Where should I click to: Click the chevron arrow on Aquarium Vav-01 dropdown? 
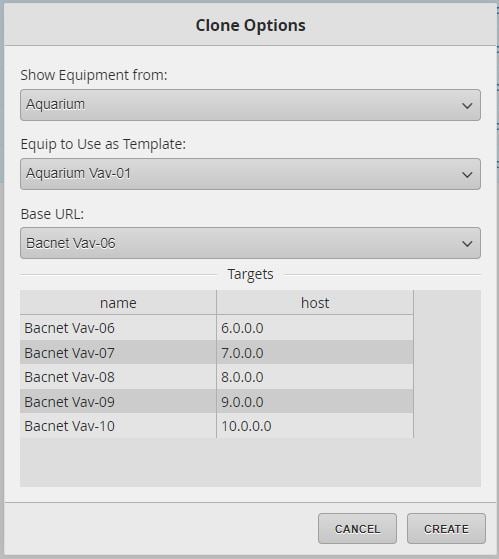[x=467, y=174]
